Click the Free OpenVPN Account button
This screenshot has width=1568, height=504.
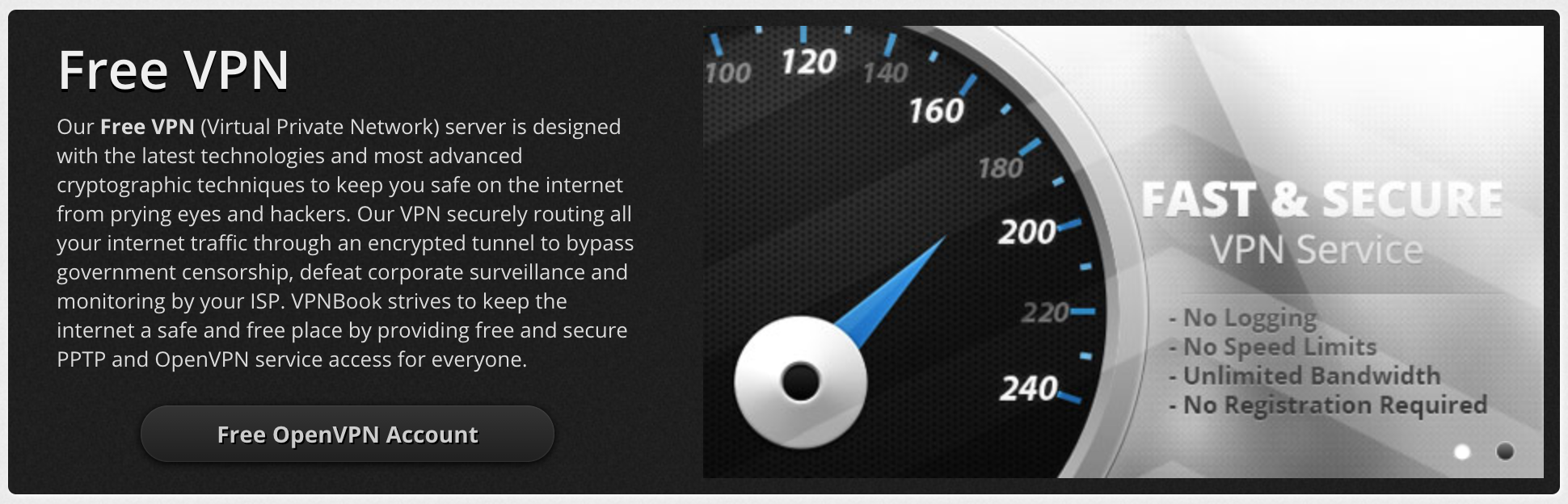point(348,435)
